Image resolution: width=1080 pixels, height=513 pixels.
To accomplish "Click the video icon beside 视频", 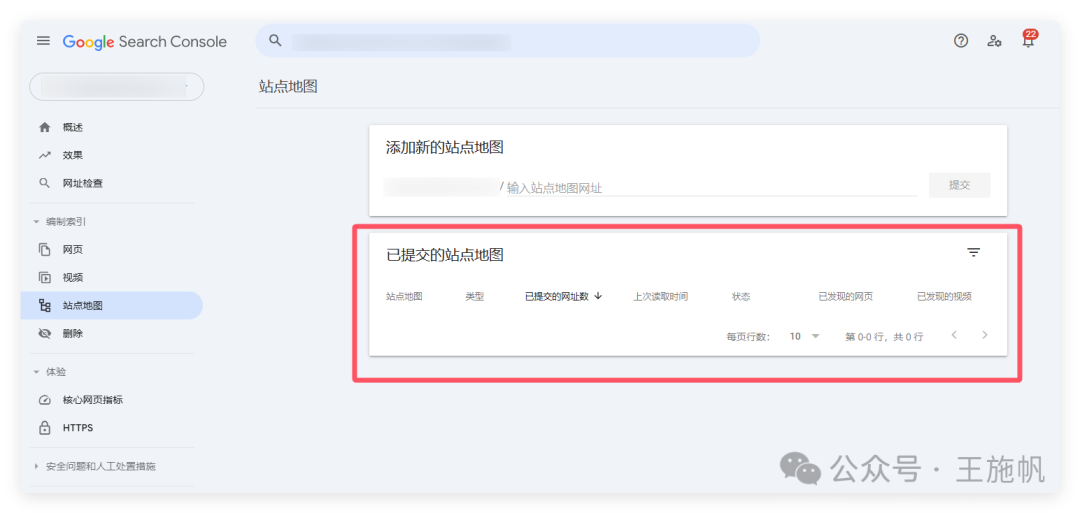I will pos(45,278).
